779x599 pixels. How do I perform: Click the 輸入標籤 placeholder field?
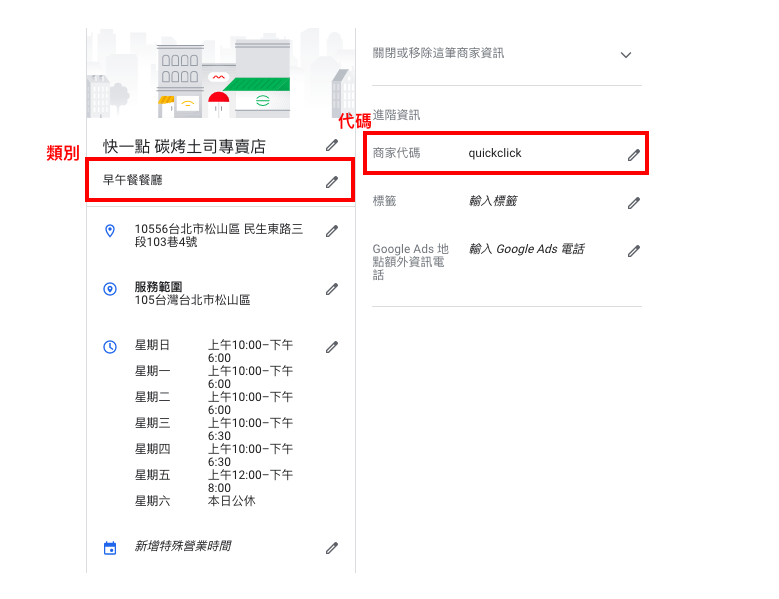coord(493,201)
